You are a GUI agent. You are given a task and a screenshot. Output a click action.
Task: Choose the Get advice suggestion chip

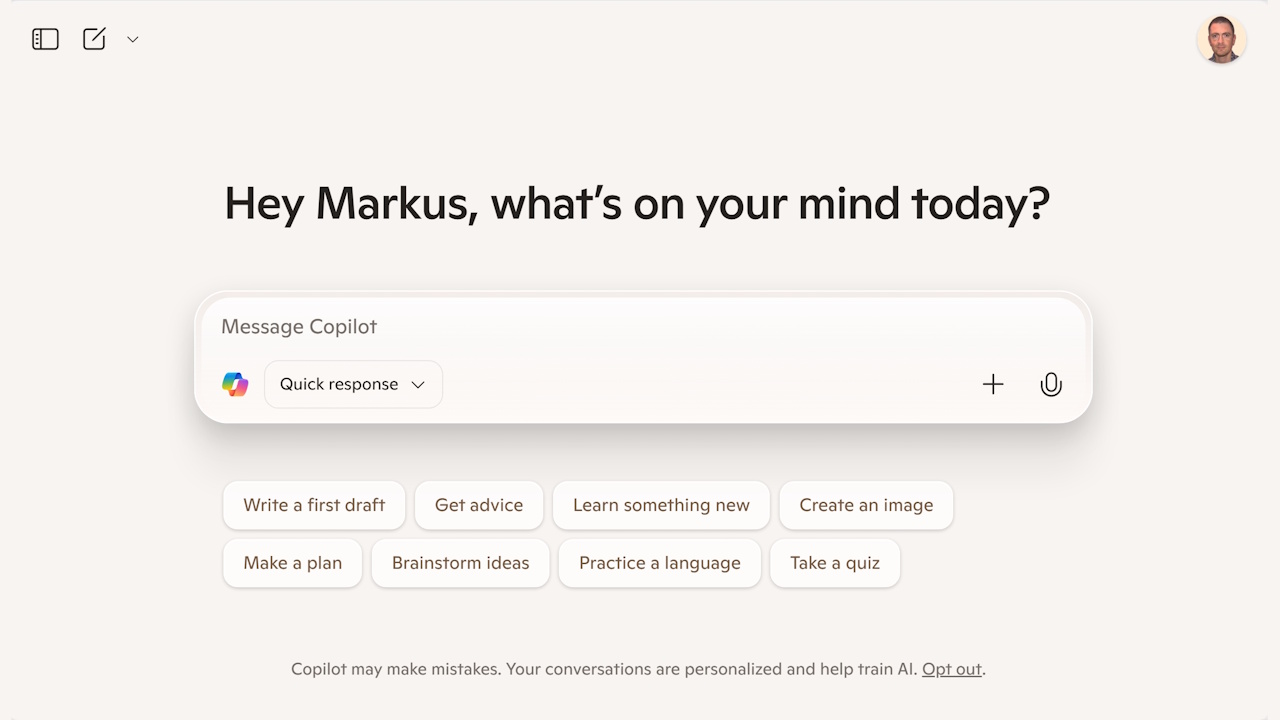pos(479,505)
